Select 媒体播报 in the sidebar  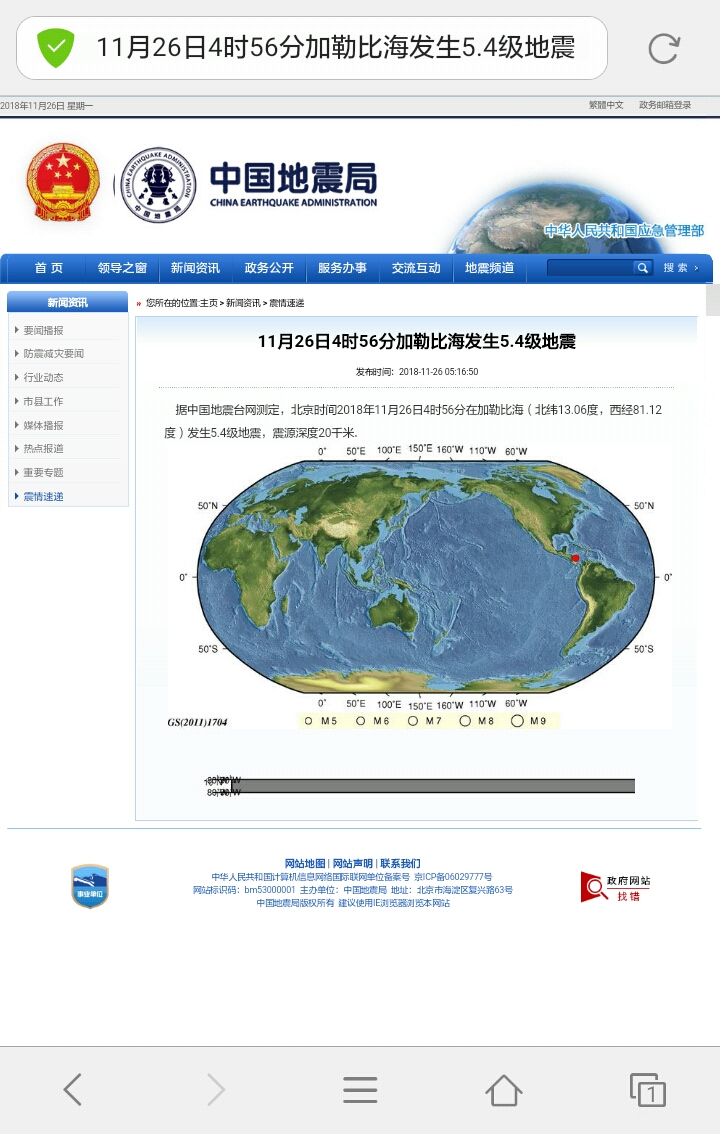tap(43, 425)
